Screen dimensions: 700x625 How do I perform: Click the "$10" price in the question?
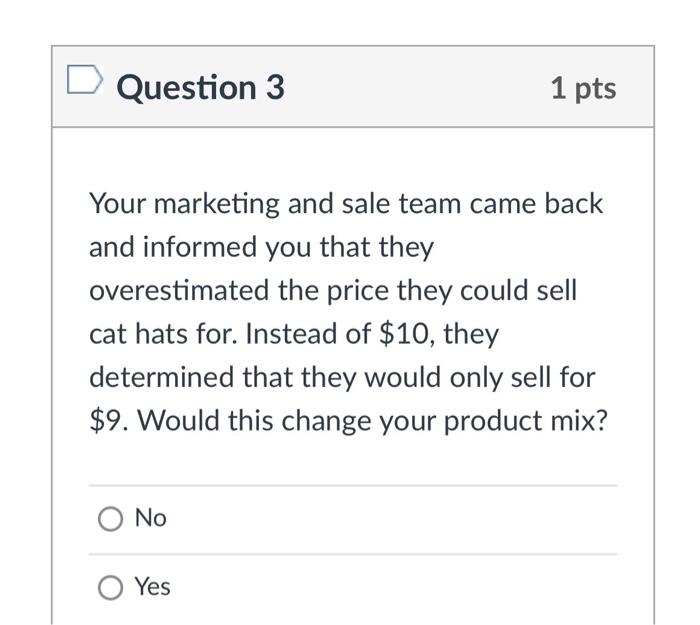[x=400, y=333]
